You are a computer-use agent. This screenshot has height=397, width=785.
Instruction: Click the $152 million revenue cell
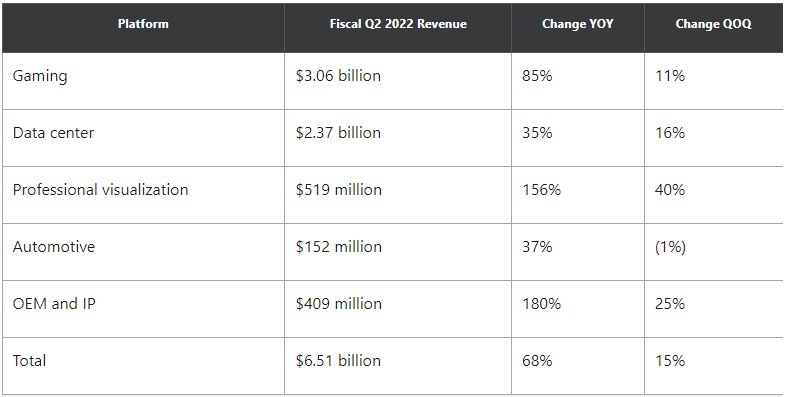point(338,247)
